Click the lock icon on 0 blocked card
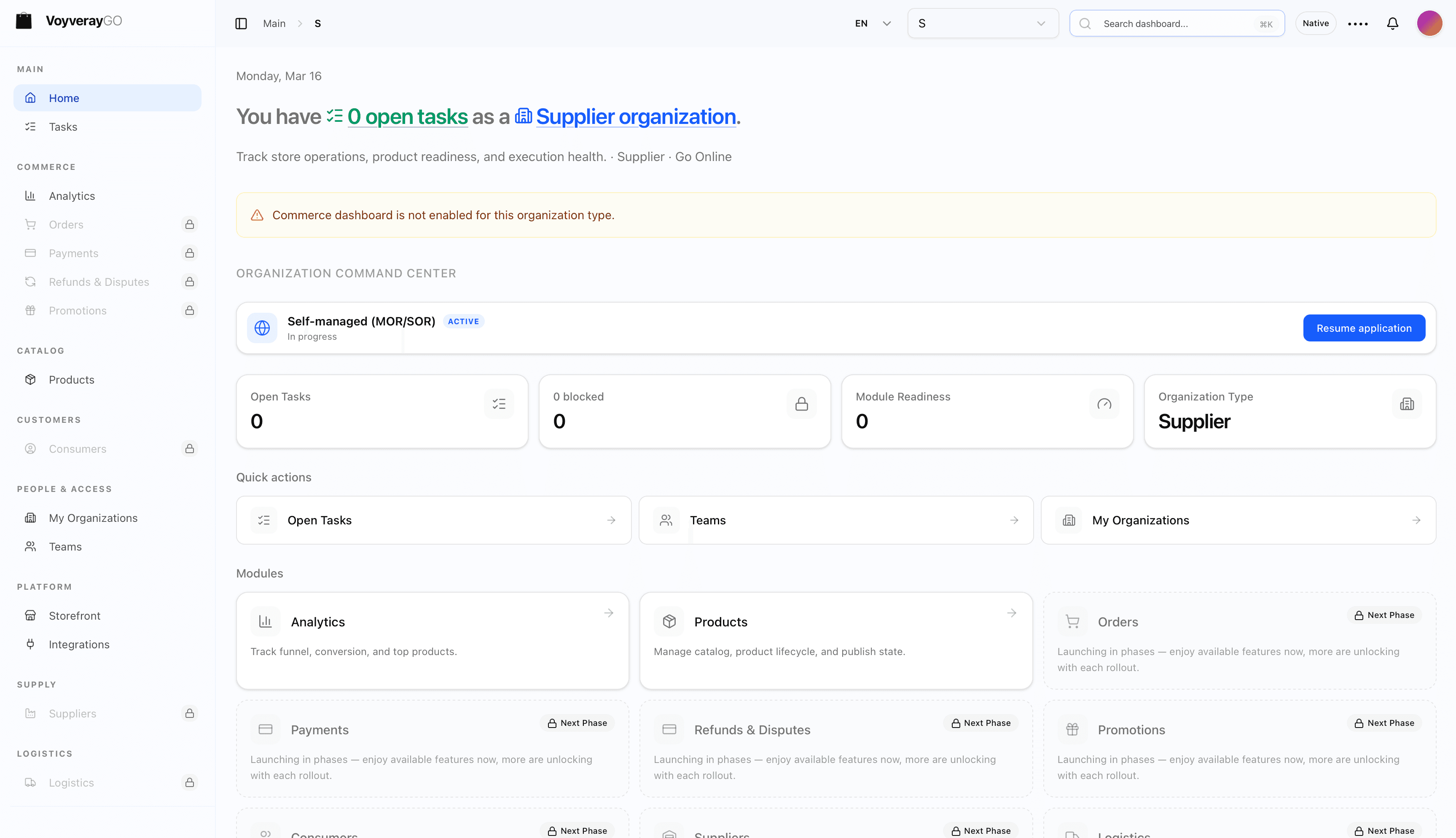The height and width of the screenshot is (838, 1456). pos(802,404)
